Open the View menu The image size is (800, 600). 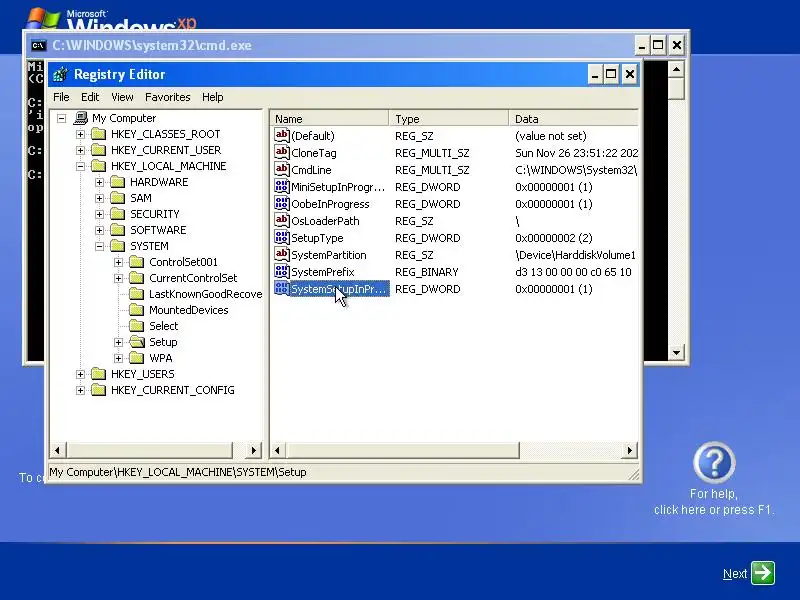point(122,97)
